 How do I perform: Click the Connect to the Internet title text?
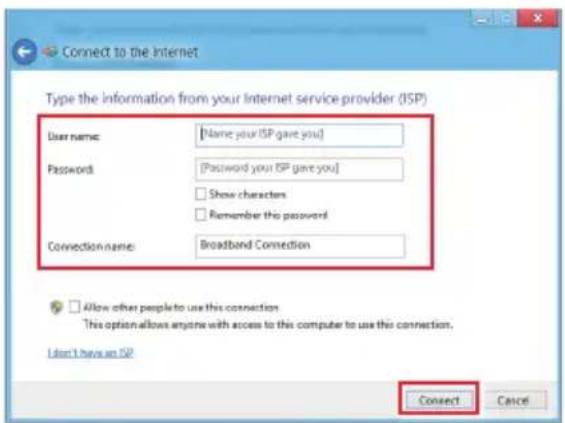click(130, 52)
